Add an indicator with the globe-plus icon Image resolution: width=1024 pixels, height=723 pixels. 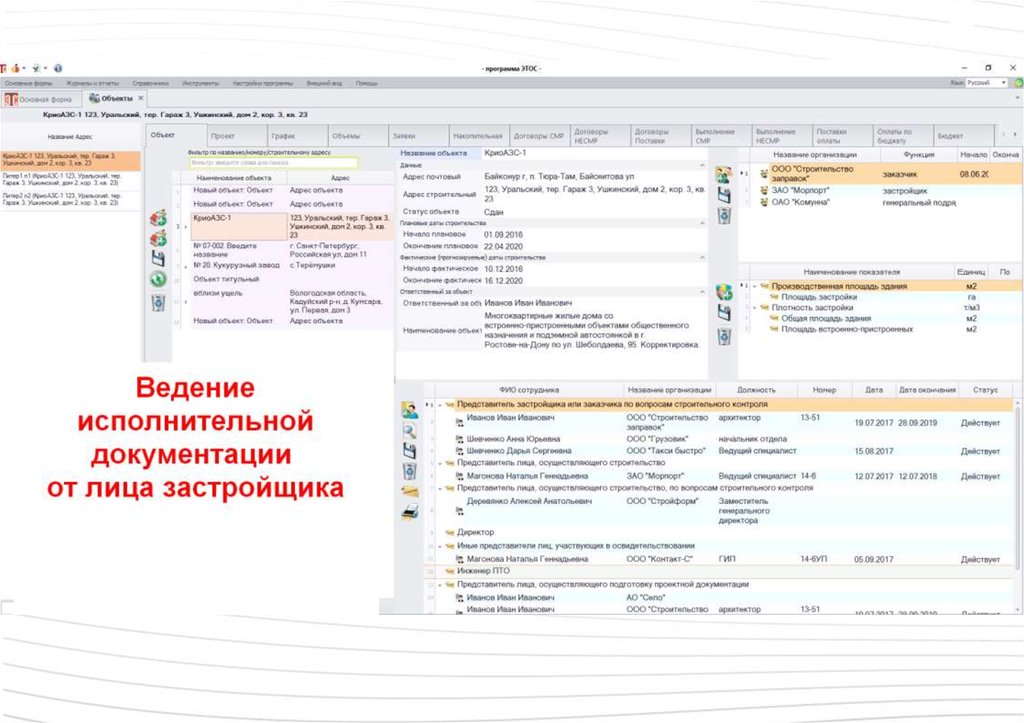pyautogui.click(x=724, y=292)
